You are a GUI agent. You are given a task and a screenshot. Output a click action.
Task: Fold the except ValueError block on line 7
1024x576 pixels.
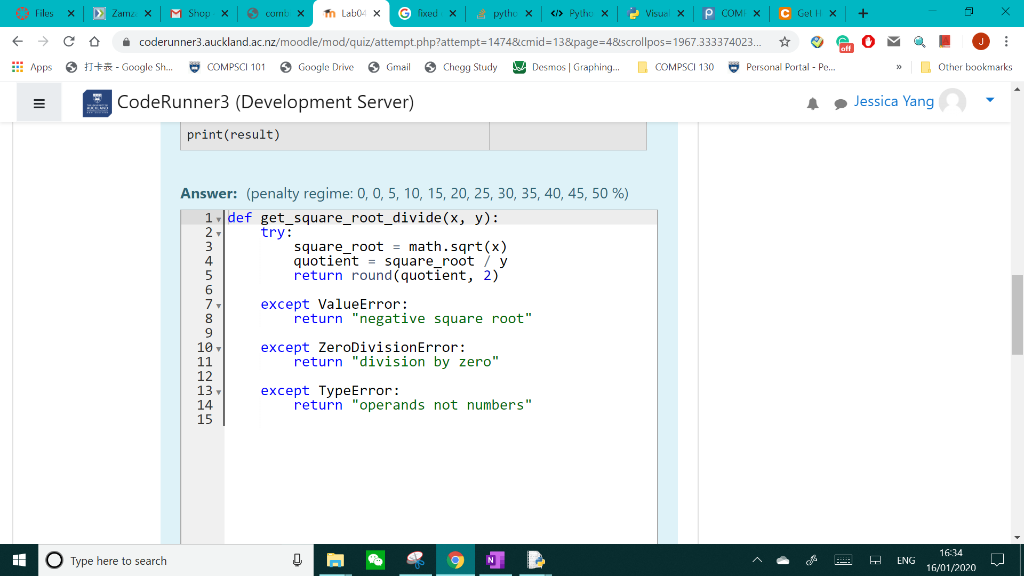[x=219, y=305]
